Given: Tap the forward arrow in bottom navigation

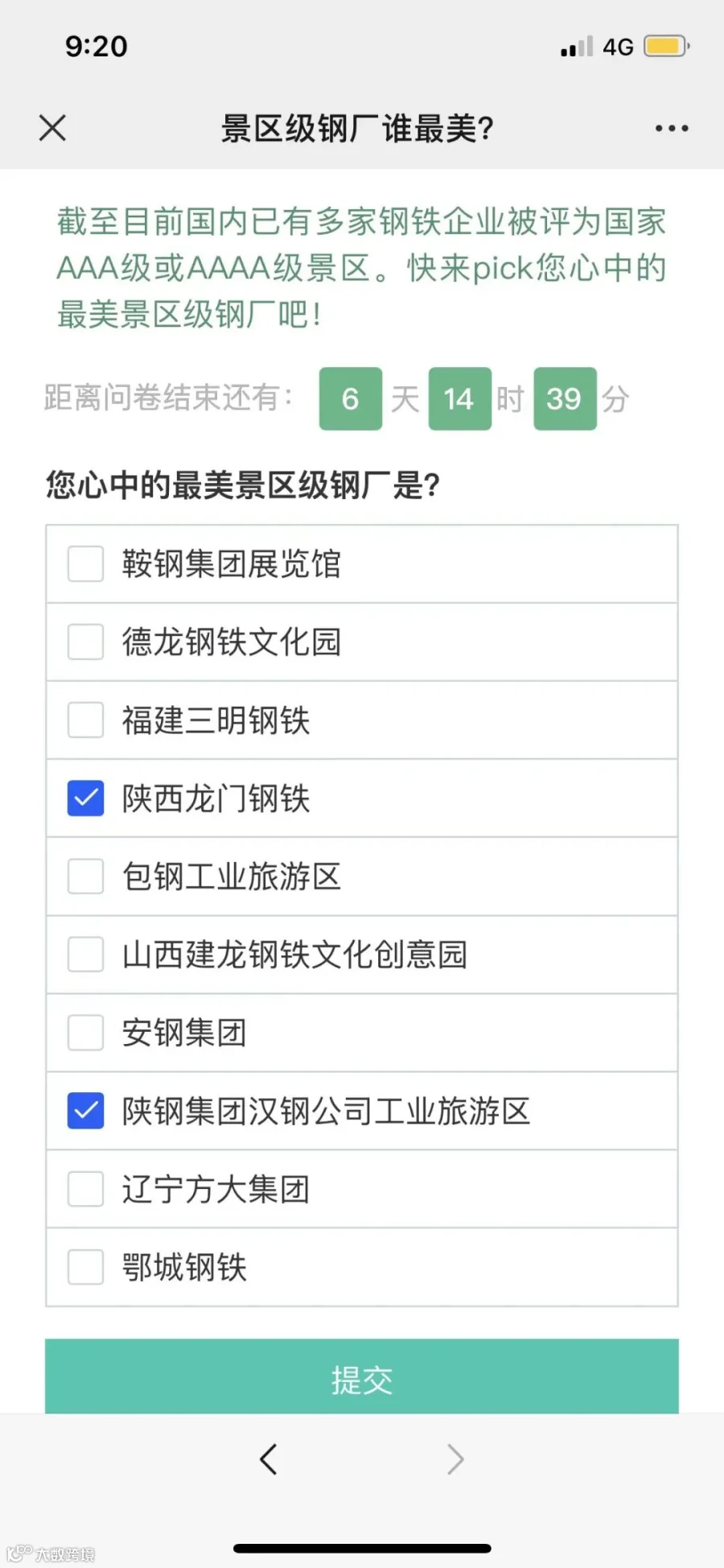Looking at the screenshot, I should pos(455,1459).
